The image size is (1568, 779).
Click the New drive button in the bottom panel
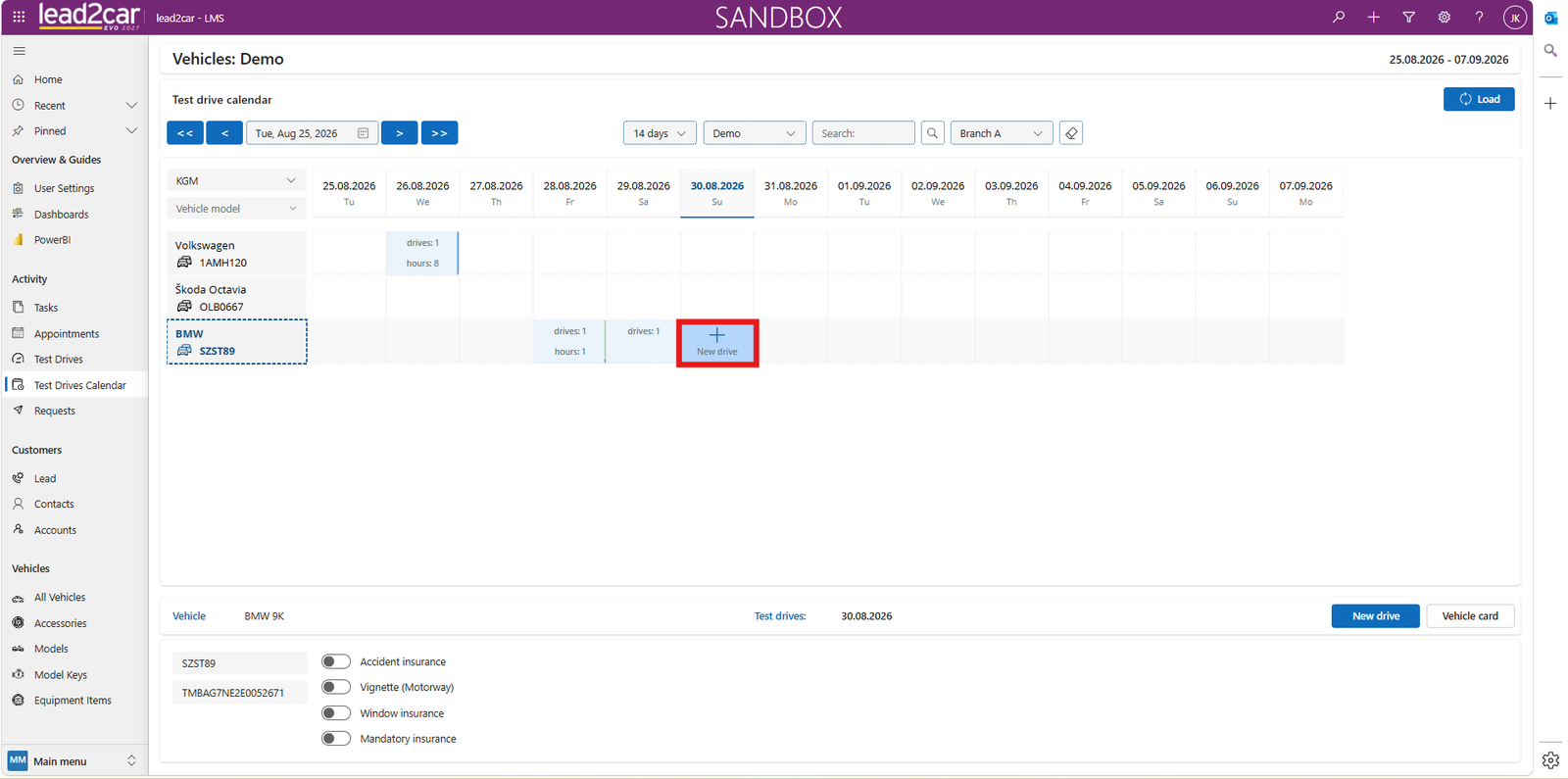pos(1376,616)
